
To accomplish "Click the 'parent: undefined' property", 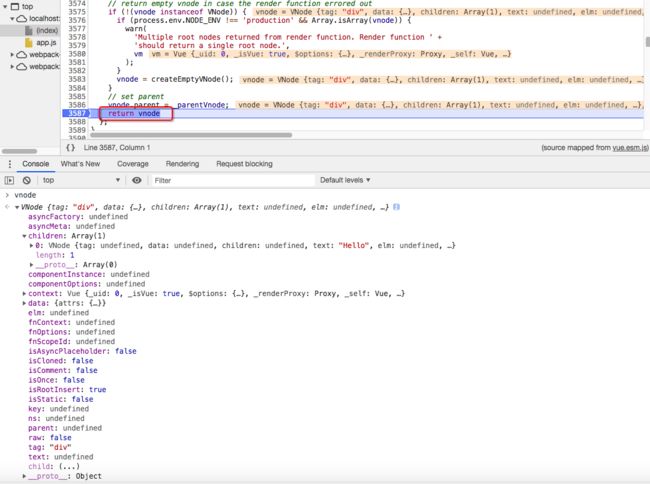I will (65, 428).
